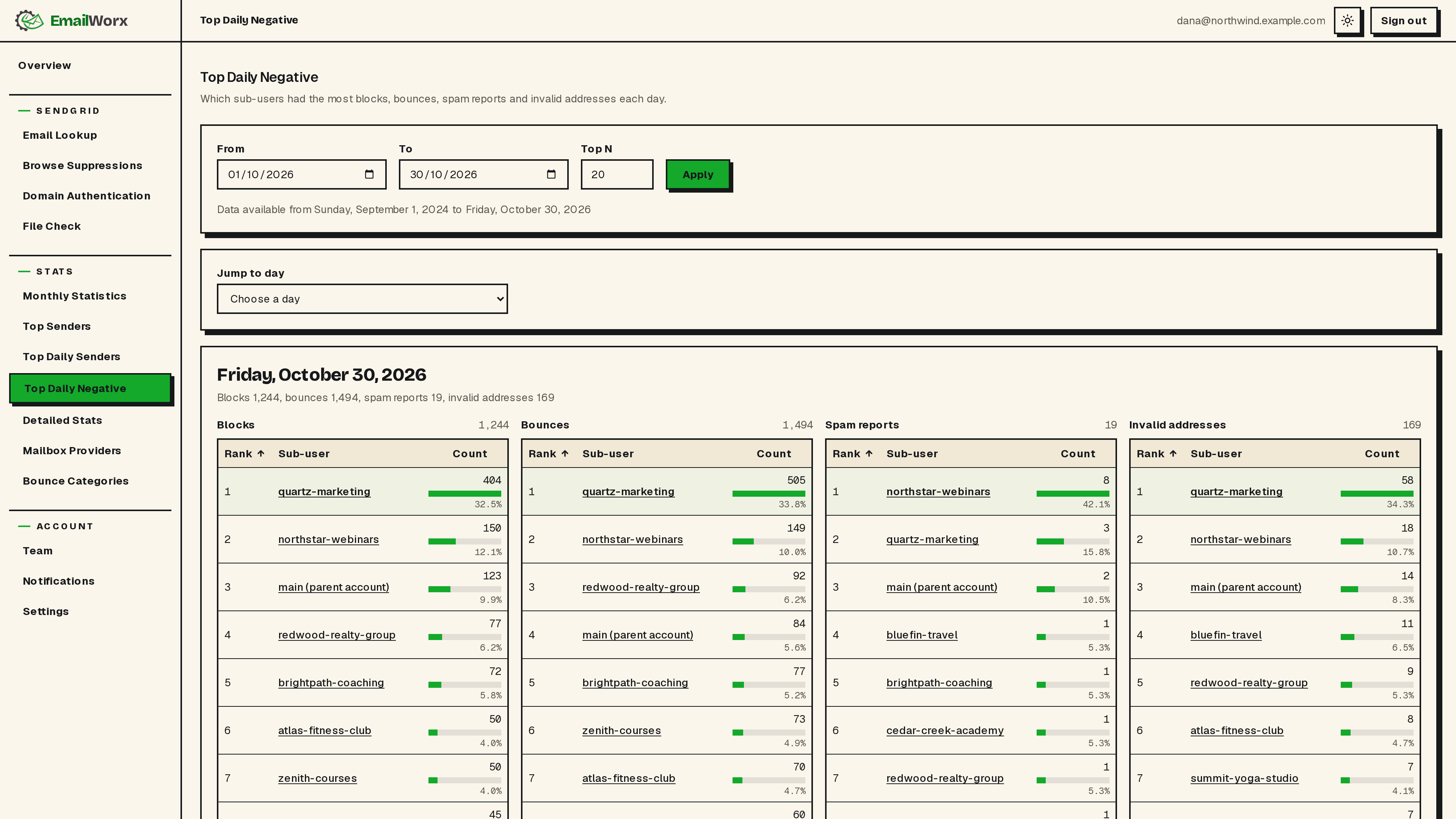Toggle the light/dark theme sun icon

click(1348, 20)
